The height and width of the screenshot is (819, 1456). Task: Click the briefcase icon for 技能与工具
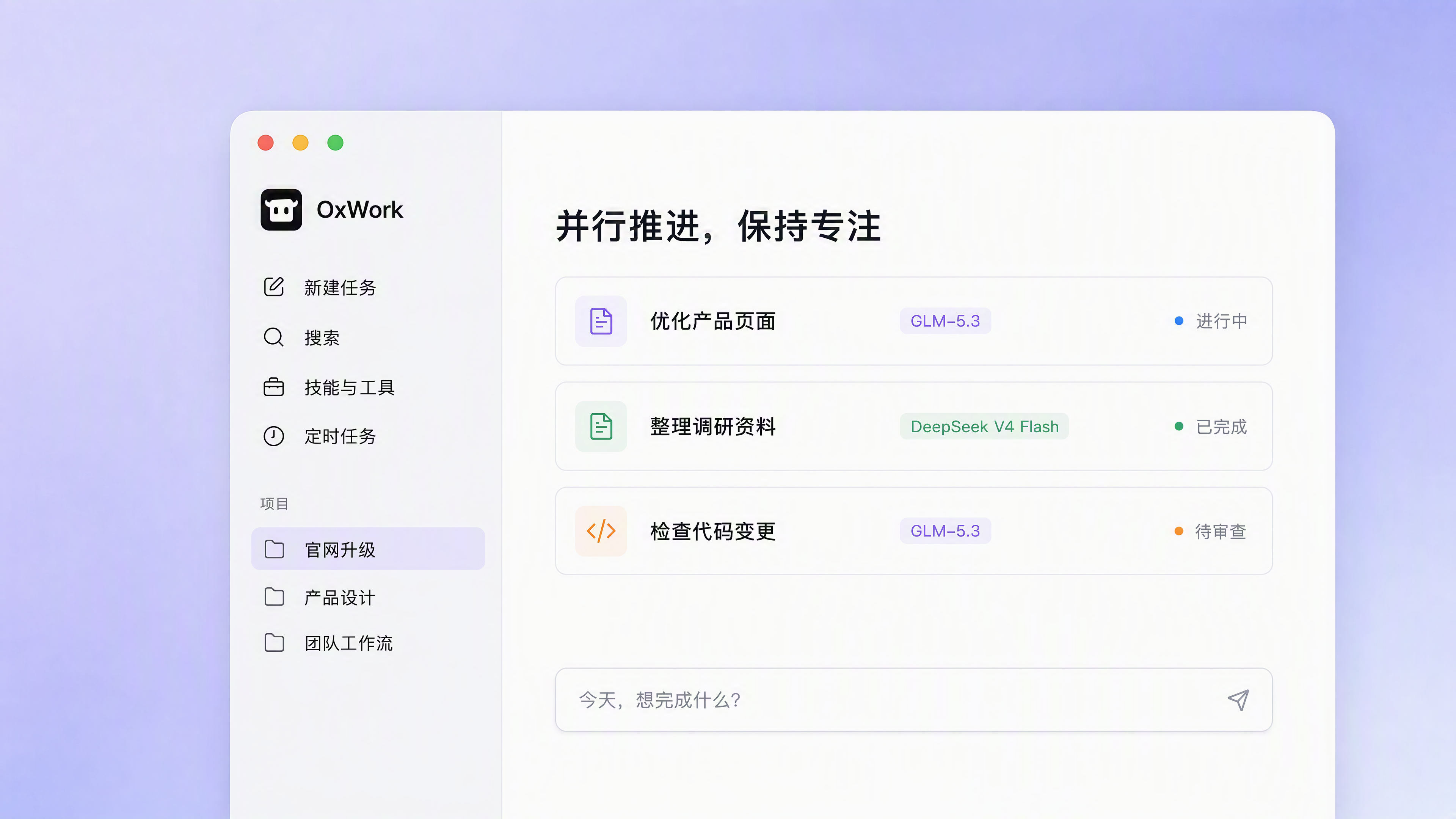(274, 387)
